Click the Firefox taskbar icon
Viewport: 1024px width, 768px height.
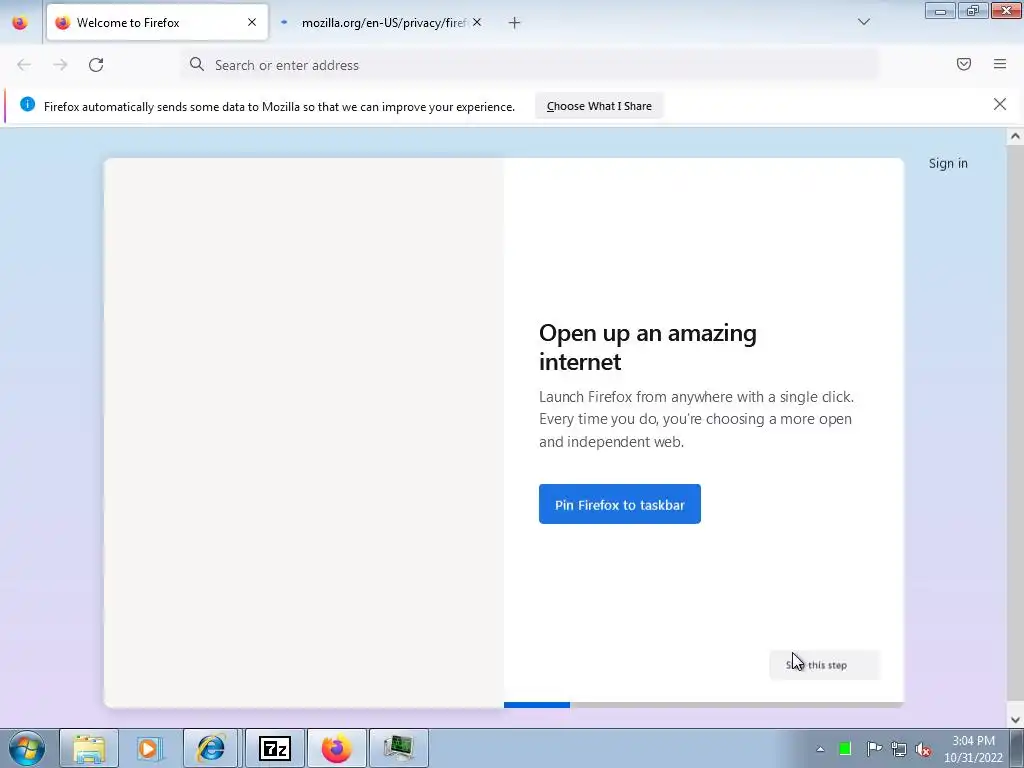[x=336, y=748]
